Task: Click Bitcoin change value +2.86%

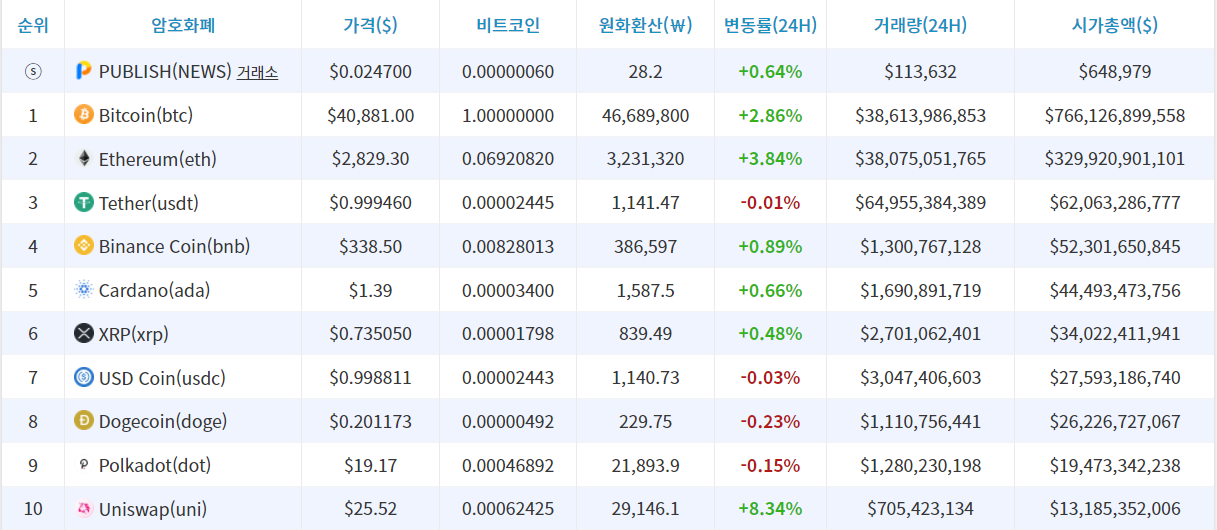Action: pos(770,116)
